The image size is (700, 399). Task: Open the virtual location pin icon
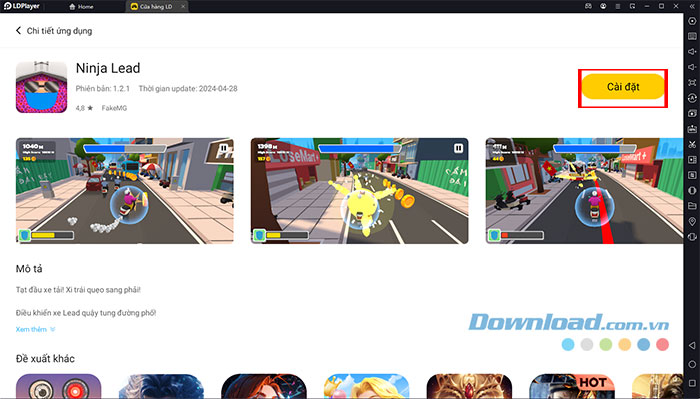pos(692,221)
